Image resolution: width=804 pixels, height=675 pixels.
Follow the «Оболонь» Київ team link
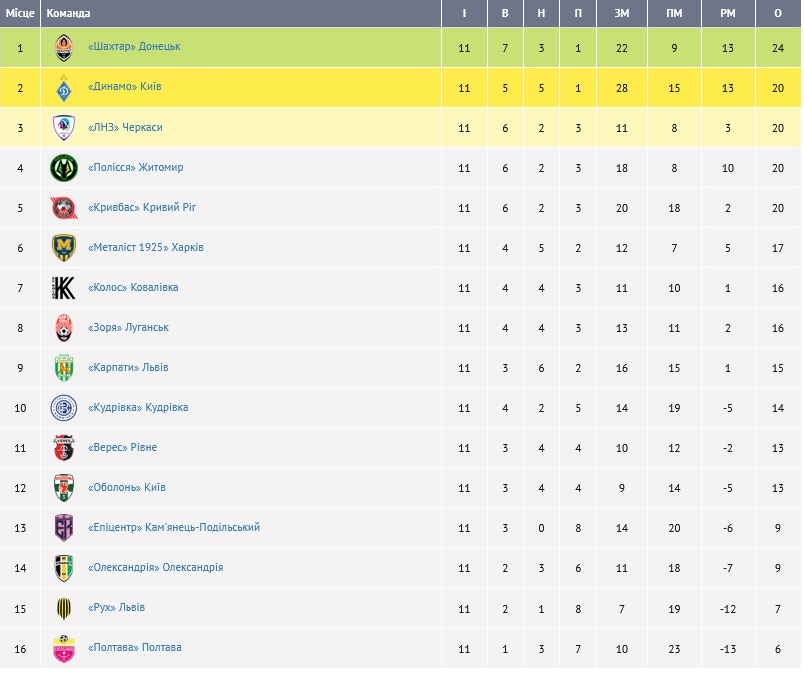[127, 488]
